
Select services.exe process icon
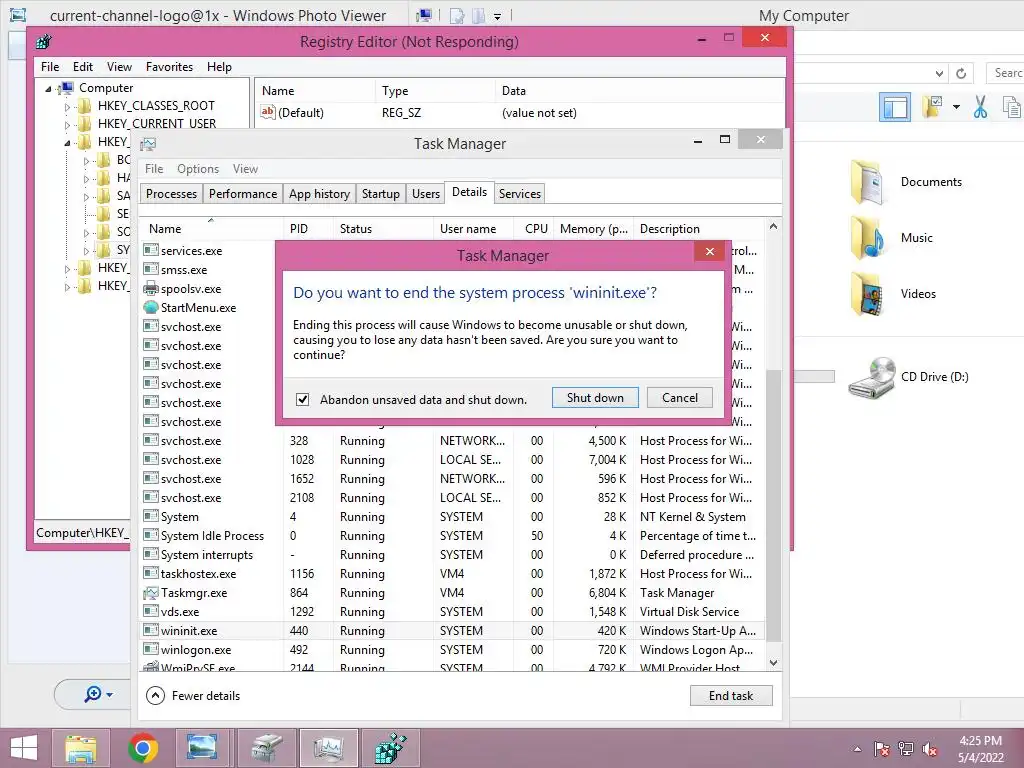coord(151,250)
